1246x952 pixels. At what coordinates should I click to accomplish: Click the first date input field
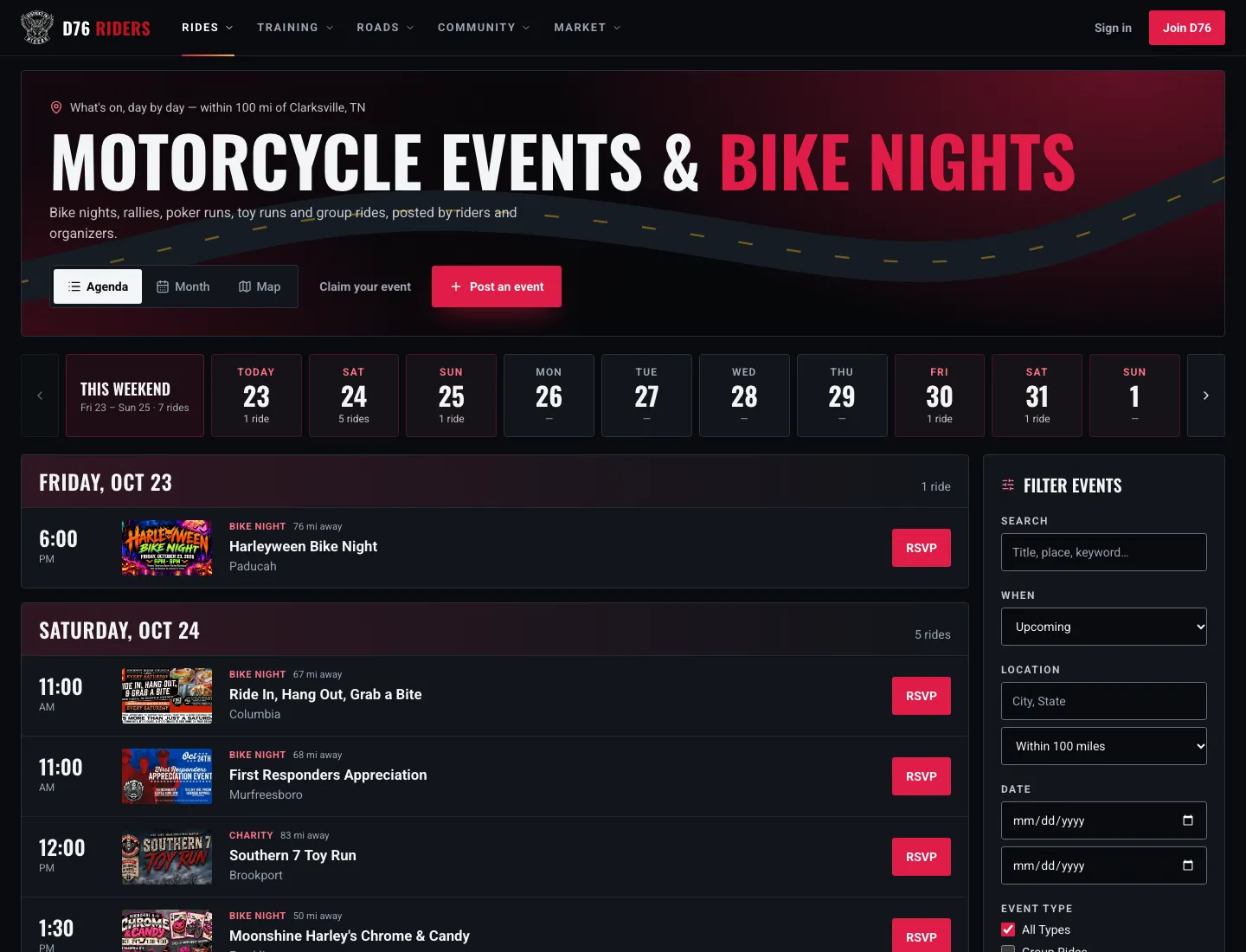point(1104,820)
